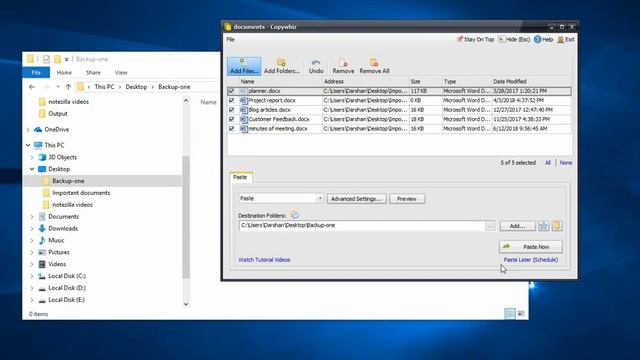Sort by Size column header
640x360 pixels.
425,82
